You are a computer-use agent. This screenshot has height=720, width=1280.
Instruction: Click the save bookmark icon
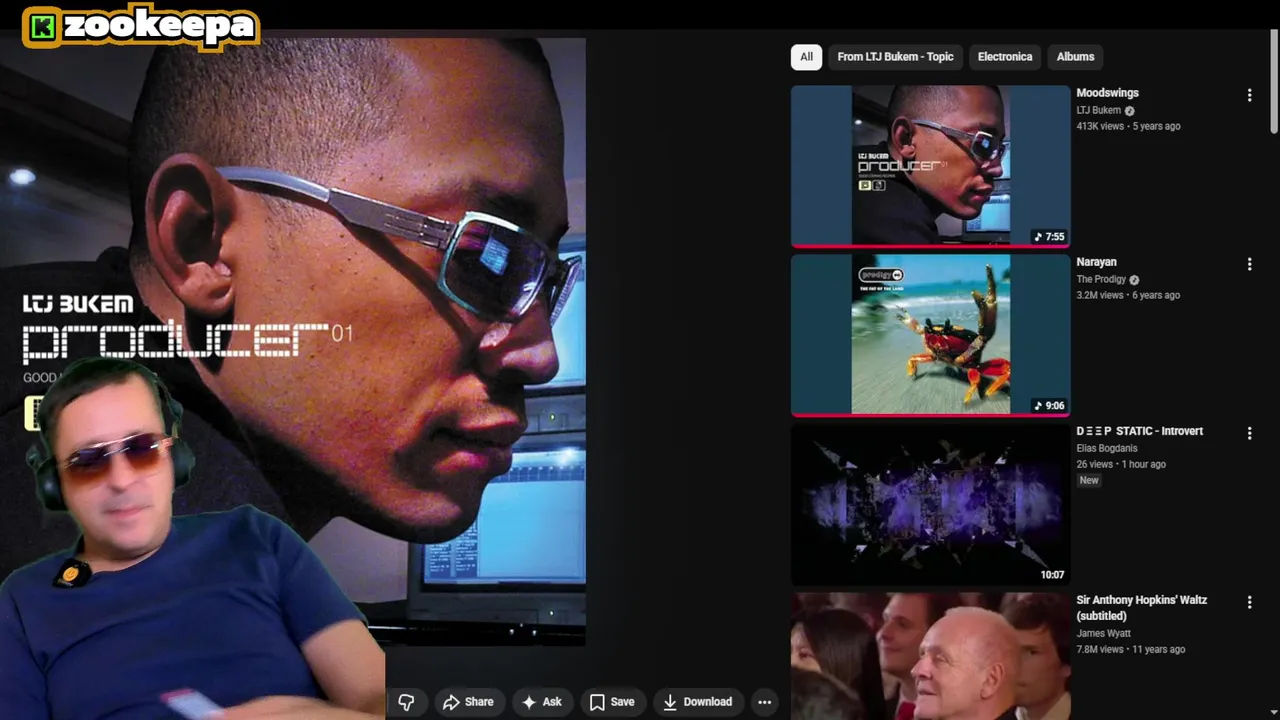pyautogui.click(x=597, y=702)
